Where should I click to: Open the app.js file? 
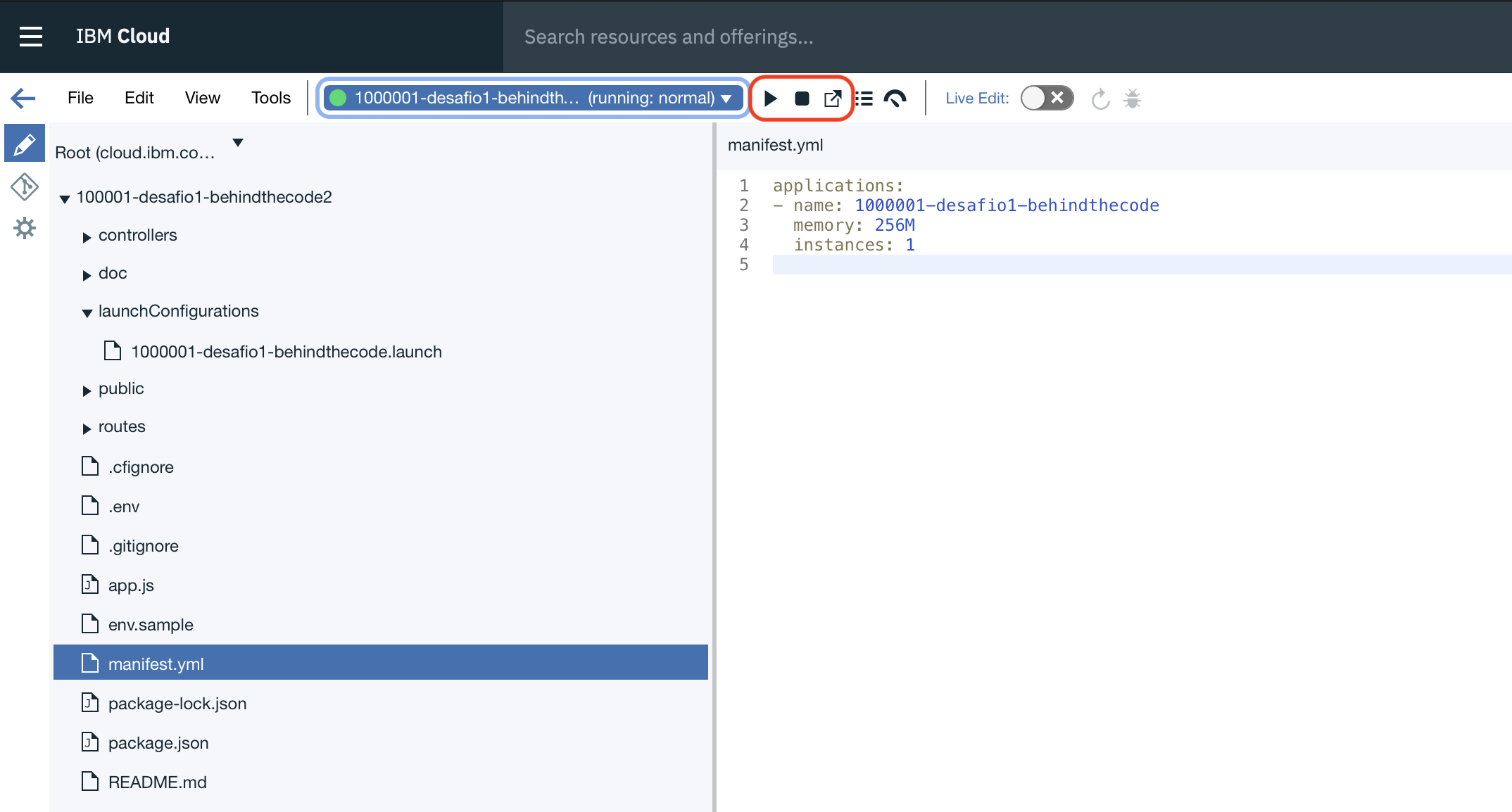click(131, 585)
